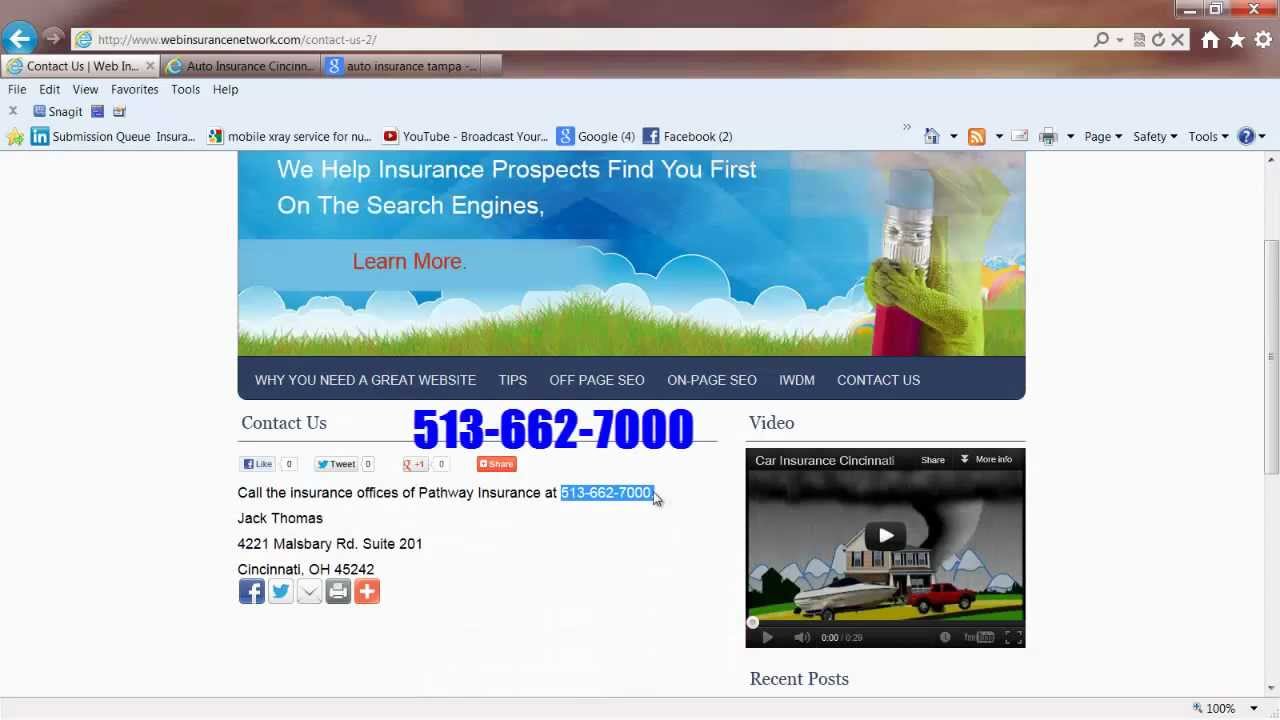Open Submission Queue LinkedIn favorite
Viewport: 1280px width, 720px height.
click(113, 136)
